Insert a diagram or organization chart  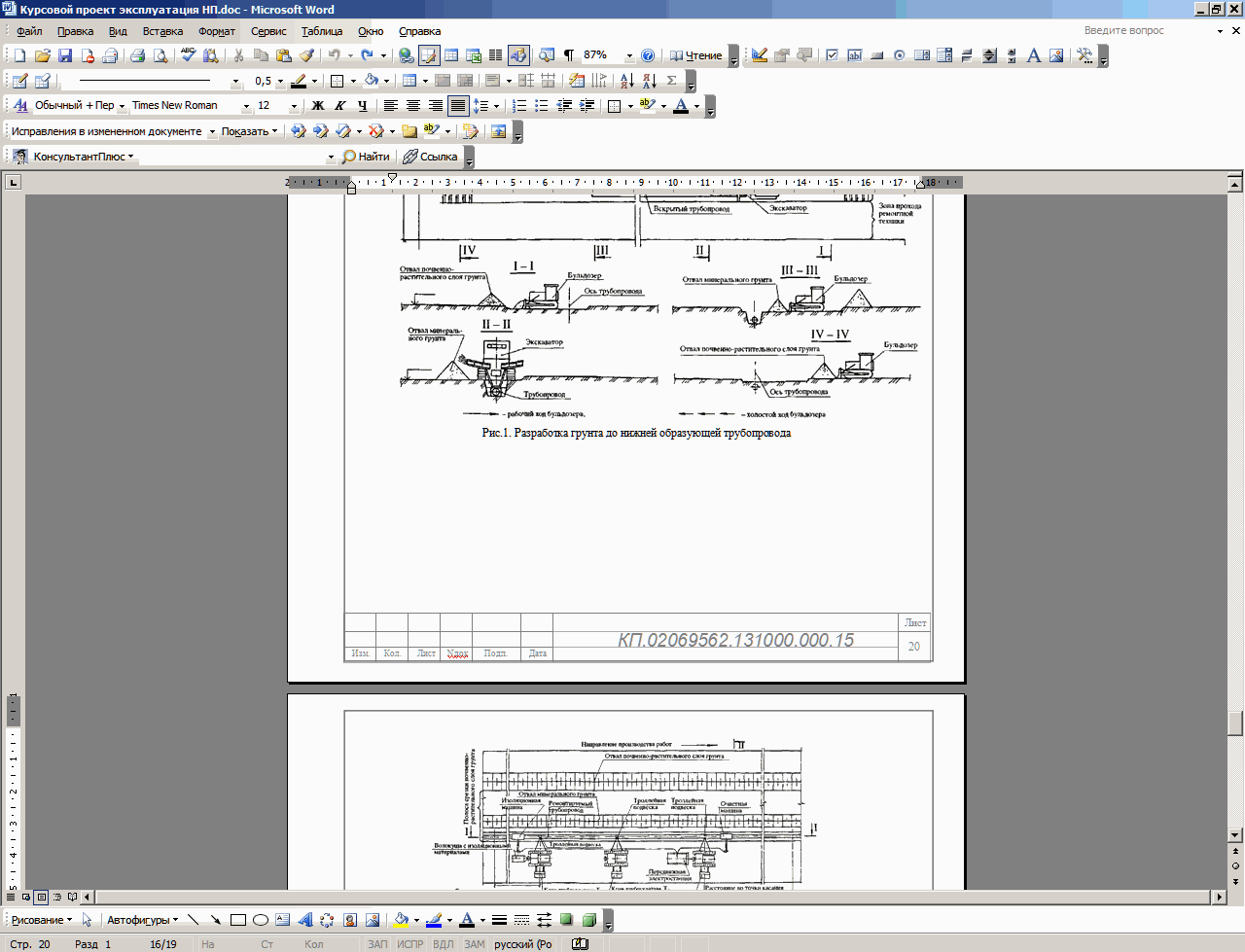click(327, 919)
